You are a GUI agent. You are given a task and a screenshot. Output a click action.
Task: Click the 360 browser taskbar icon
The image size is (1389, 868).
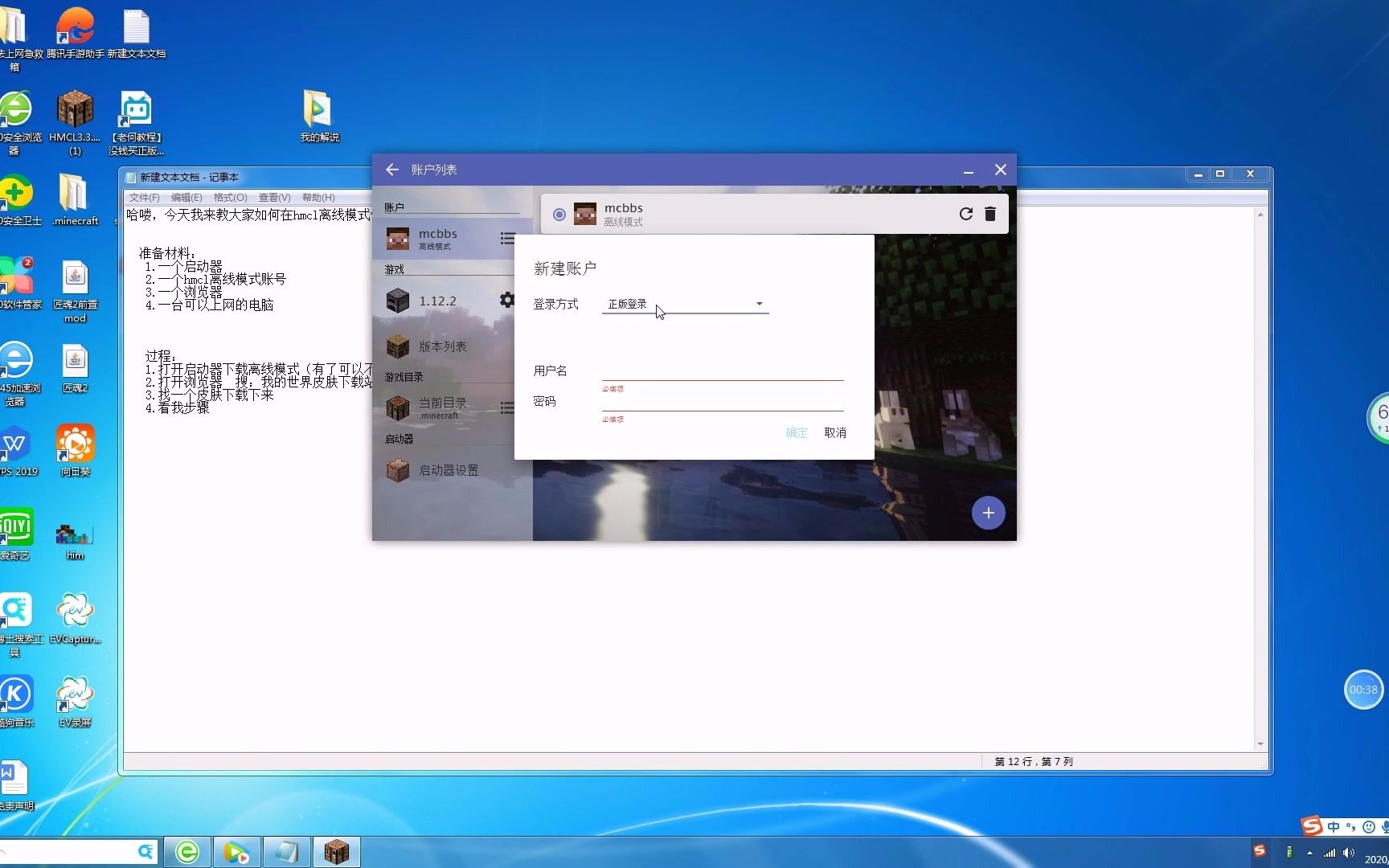187,852
